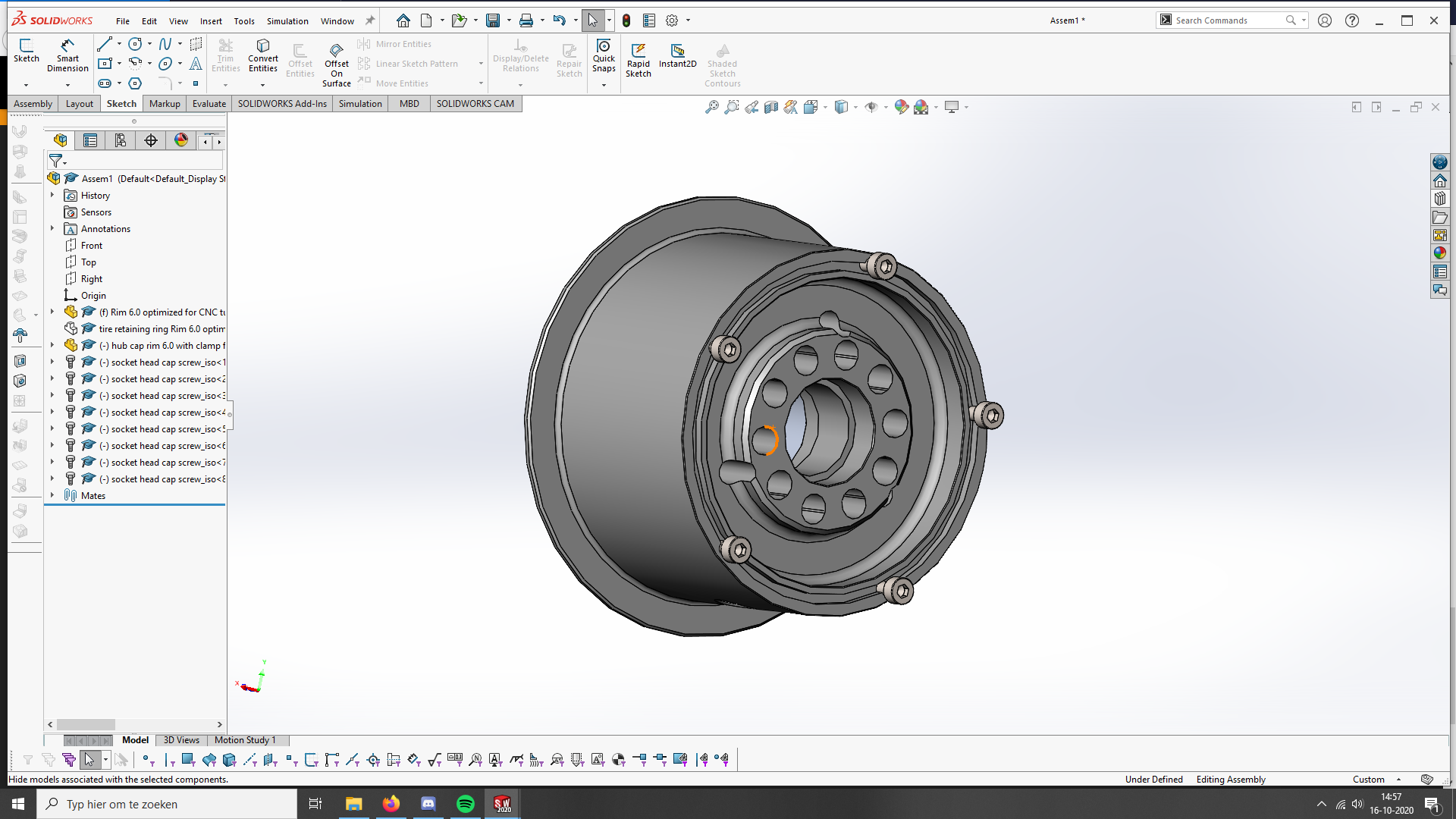
Task: Switch to the 3D Views tab
Action: [181, 740]
